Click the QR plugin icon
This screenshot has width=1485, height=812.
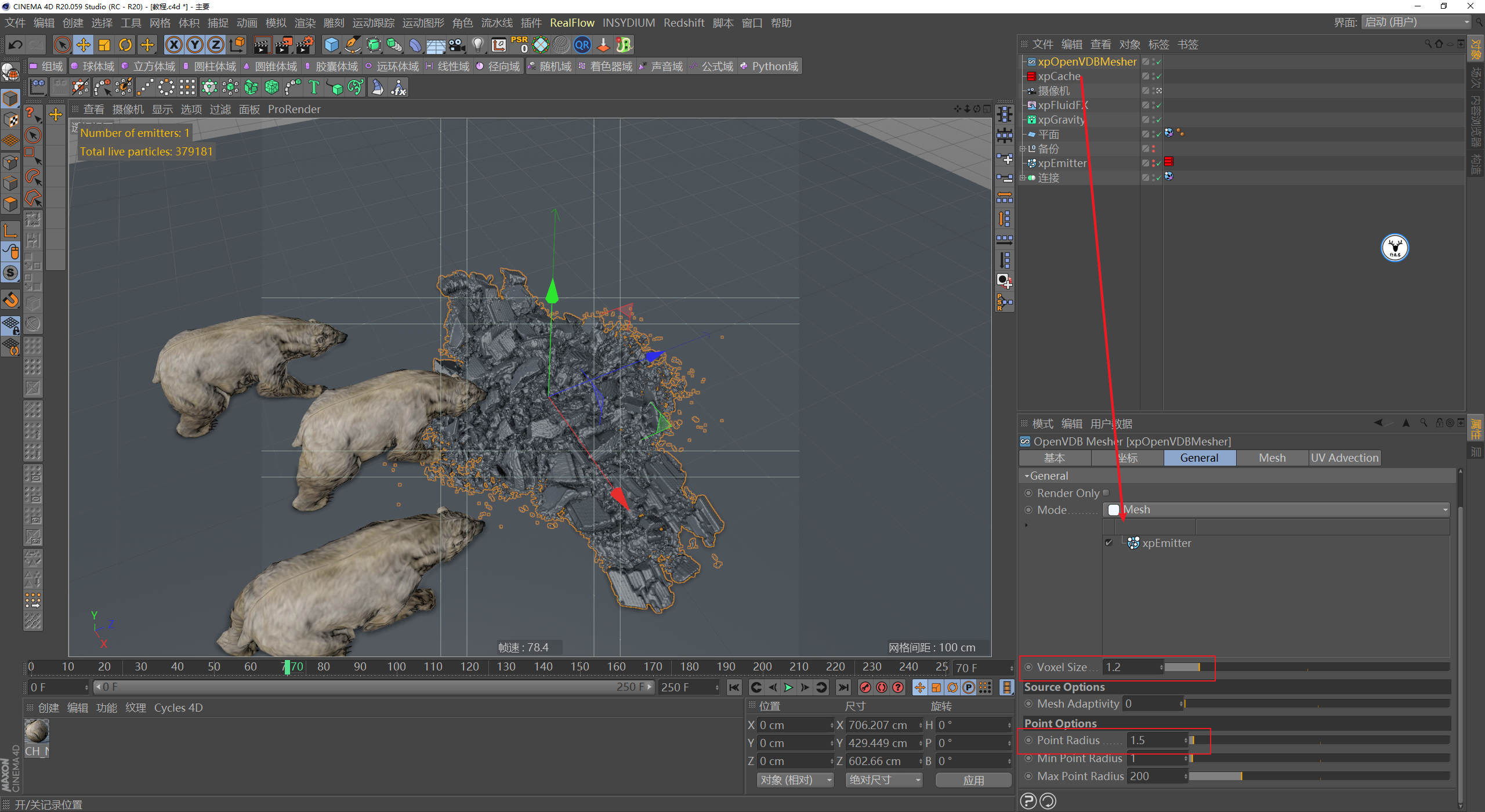pos(582,45)
